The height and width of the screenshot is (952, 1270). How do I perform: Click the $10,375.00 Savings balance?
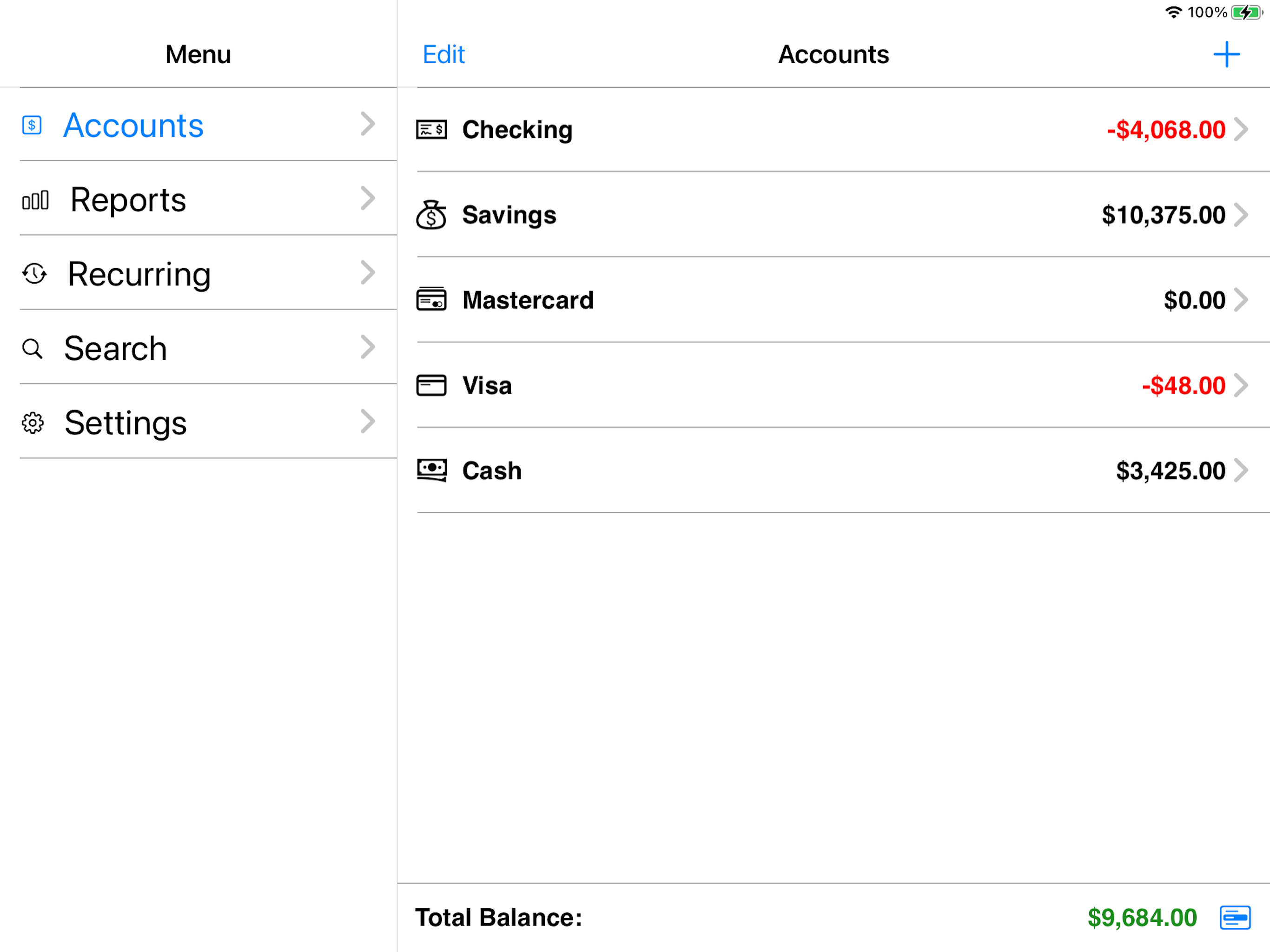coord(1164,215)
